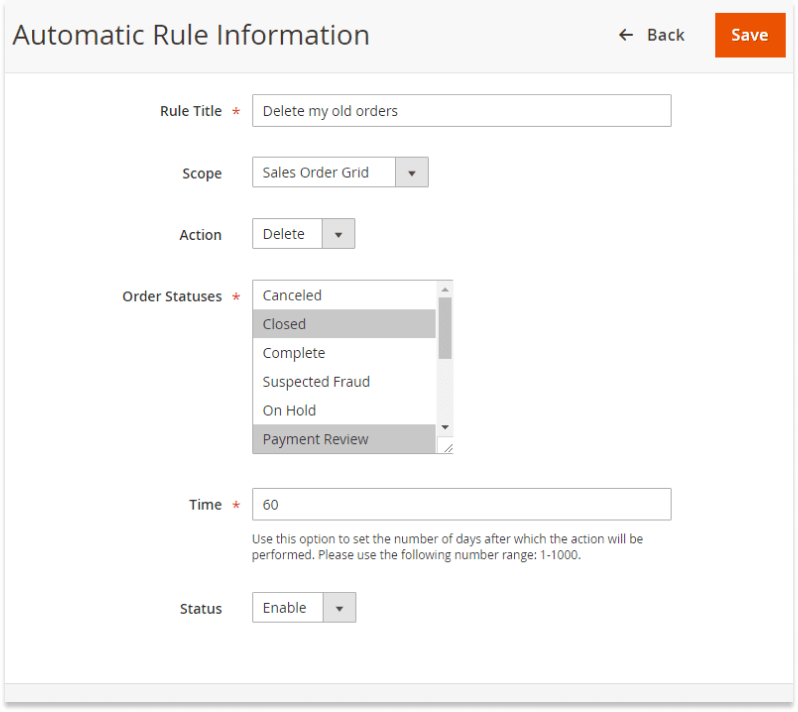Click the Time input field
798x712 pixels.
pos(462,504)
